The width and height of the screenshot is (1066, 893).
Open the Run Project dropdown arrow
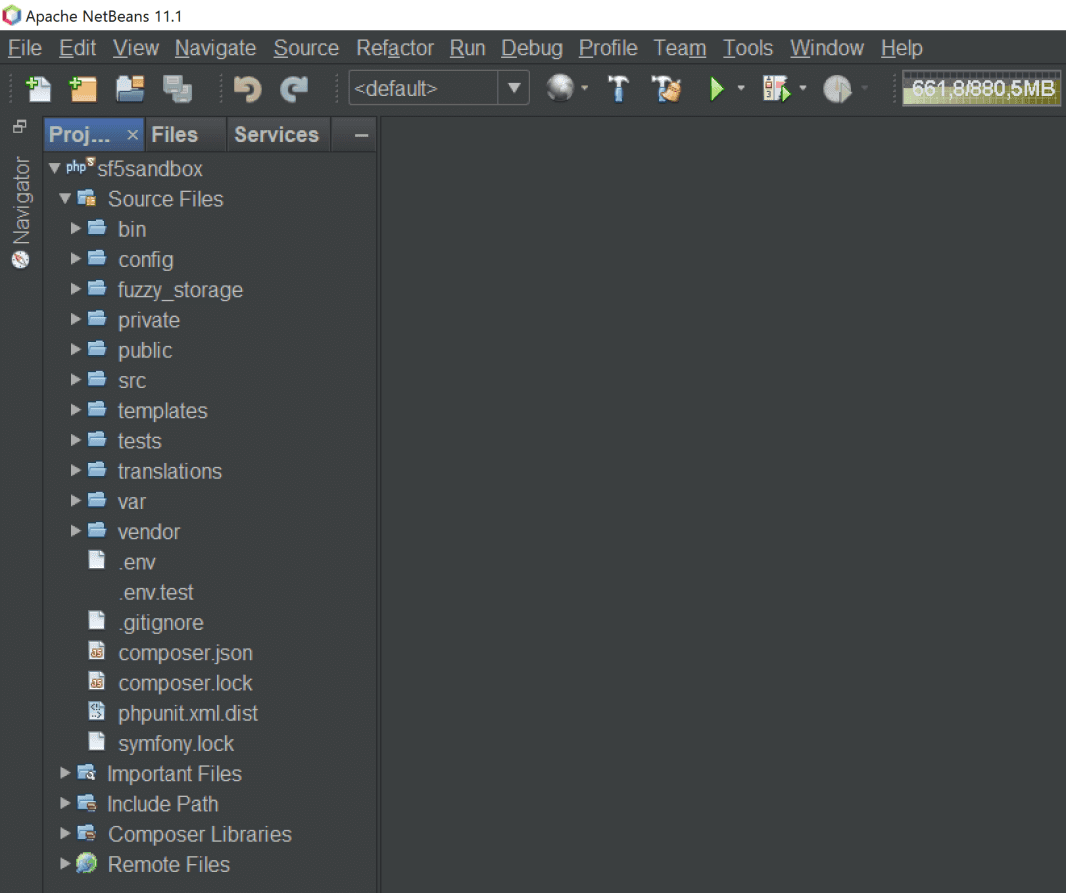(x=741, y=88)
